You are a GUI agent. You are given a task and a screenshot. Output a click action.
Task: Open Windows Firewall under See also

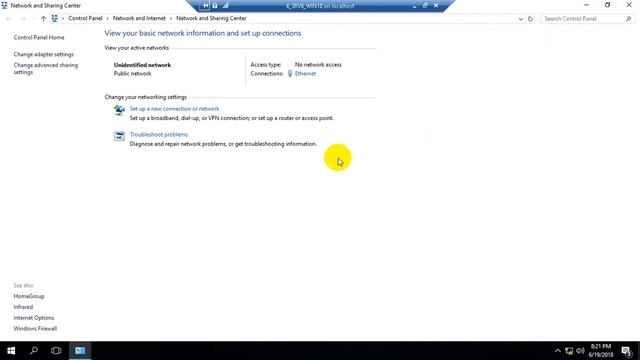(35, 328)
